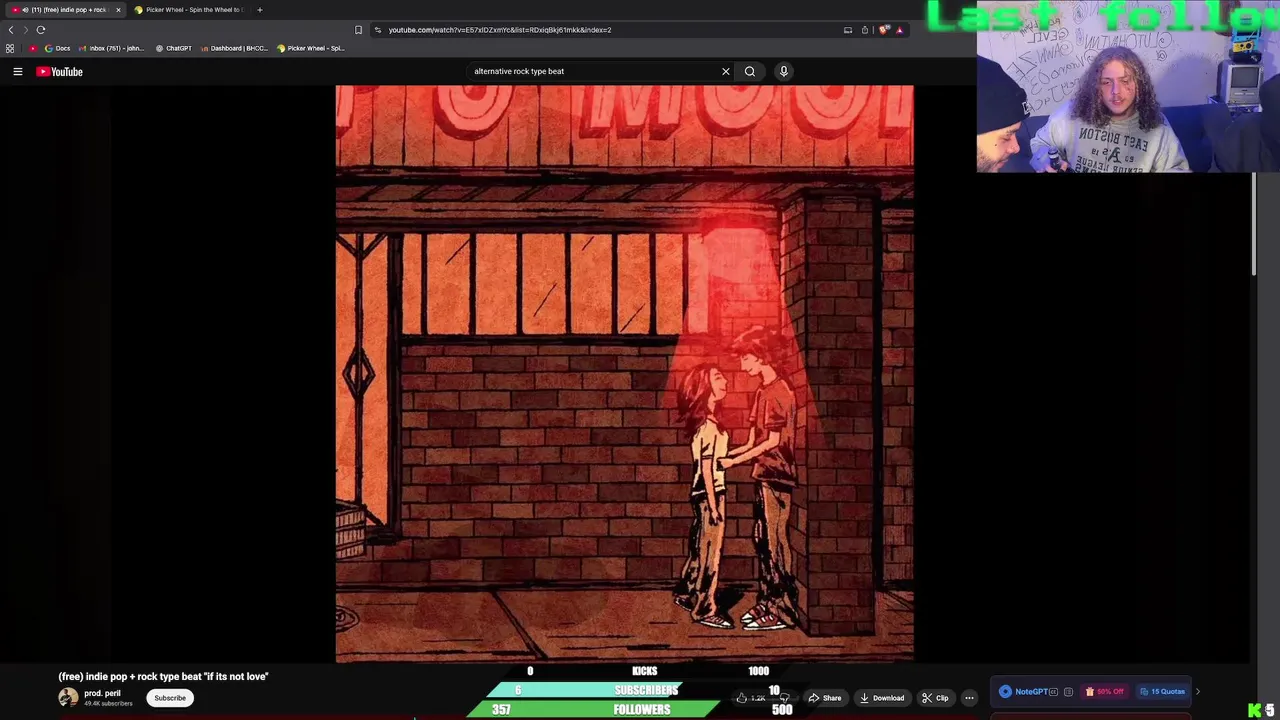
Task: Open the NoteGPT notes icon
Action: click(x=1068, y=691)
